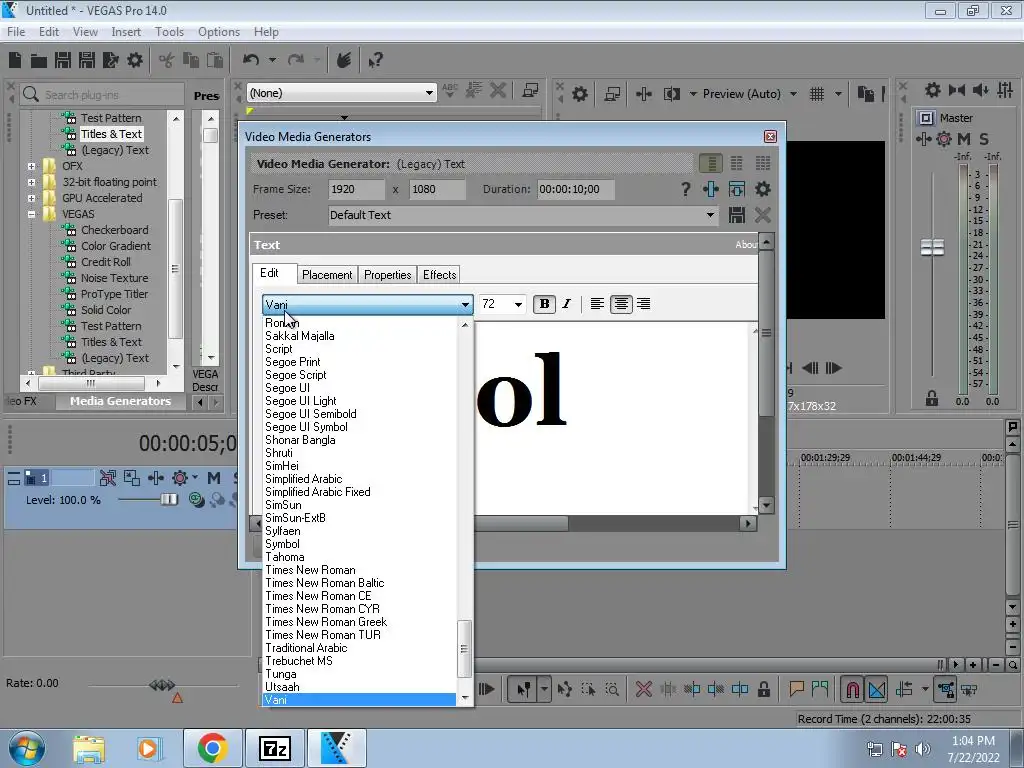This screenshot has height=768, width=1024.
Task: Align text left
Action: [597, 304]
